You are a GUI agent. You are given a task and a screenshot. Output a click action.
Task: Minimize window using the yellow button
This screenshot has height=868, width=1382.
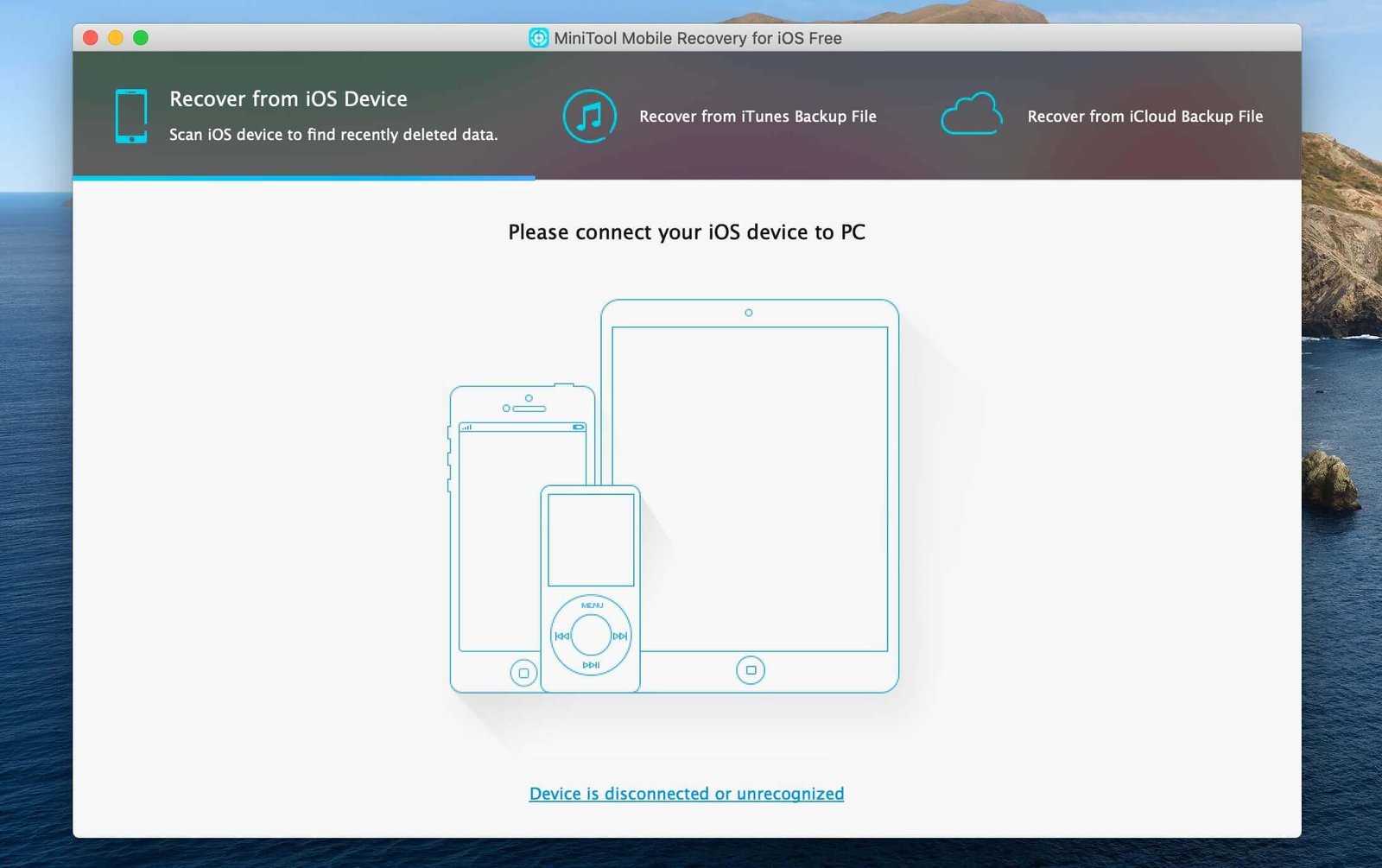116,38
